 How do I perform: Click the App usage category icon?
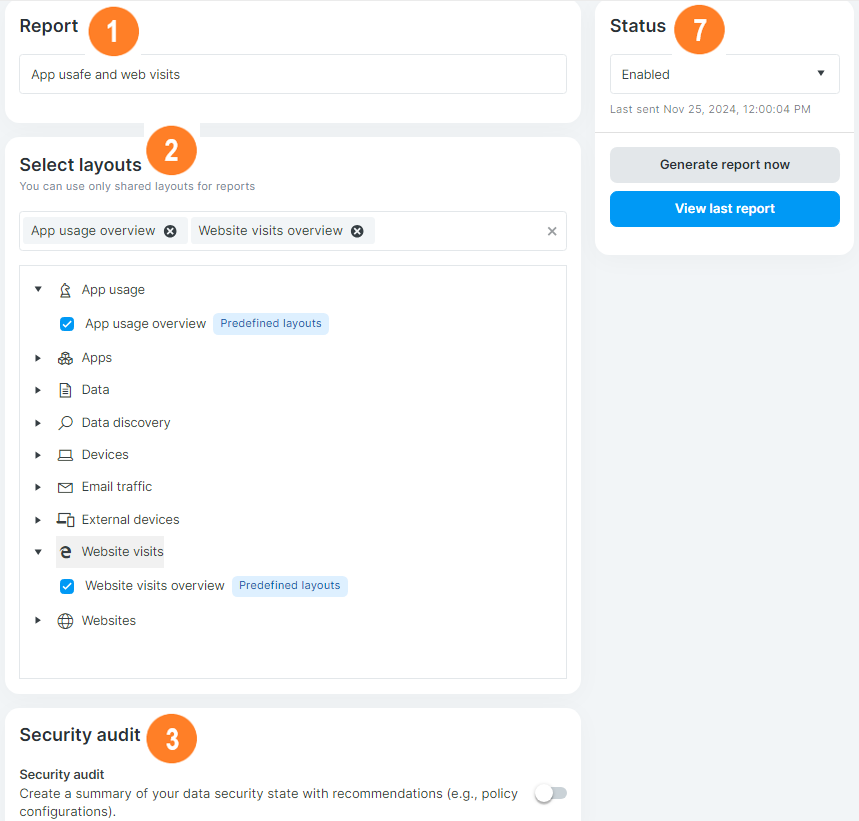click(x=65, y=289)
